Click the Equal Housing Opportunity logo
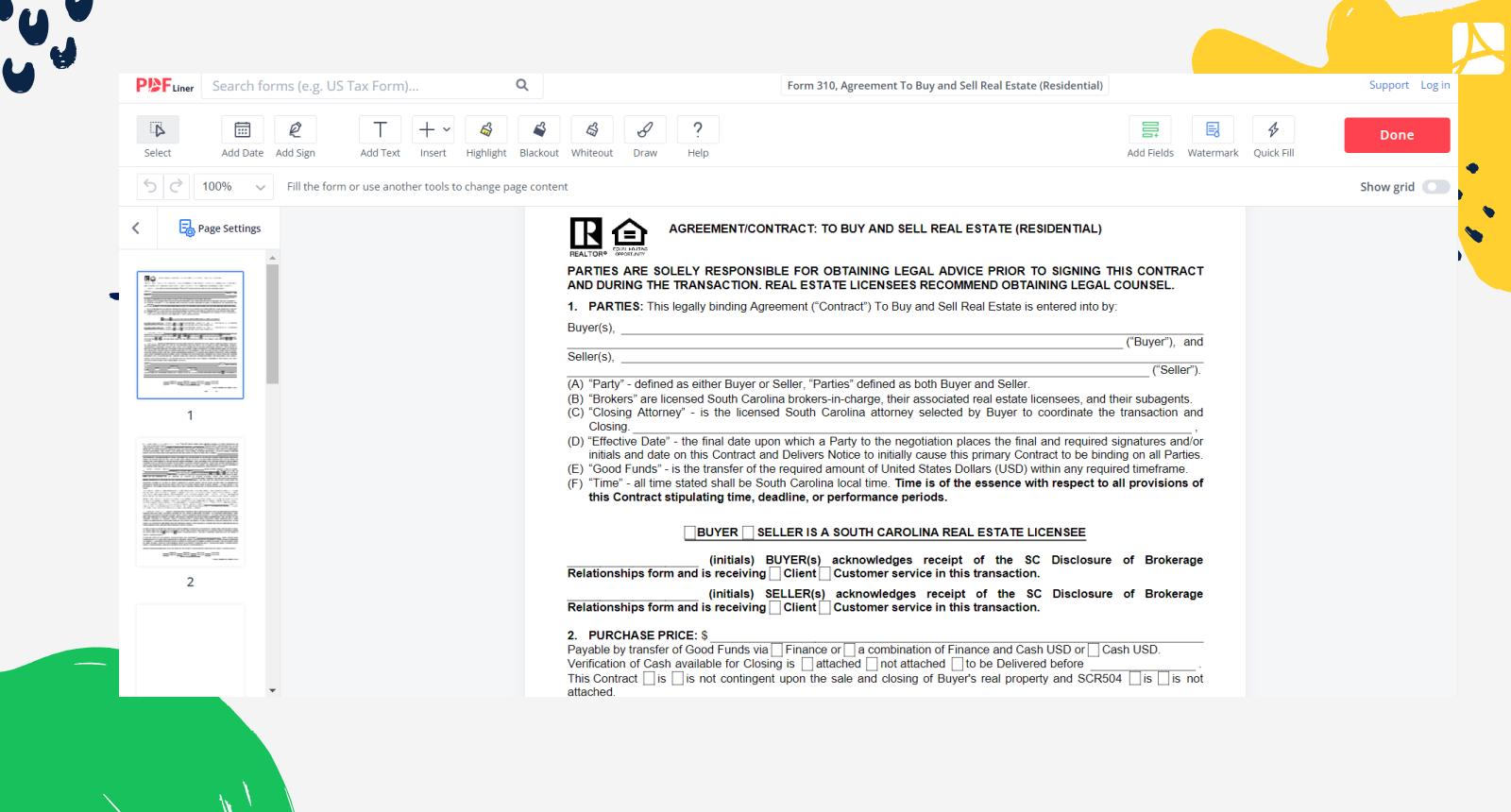 click(630, 237)
